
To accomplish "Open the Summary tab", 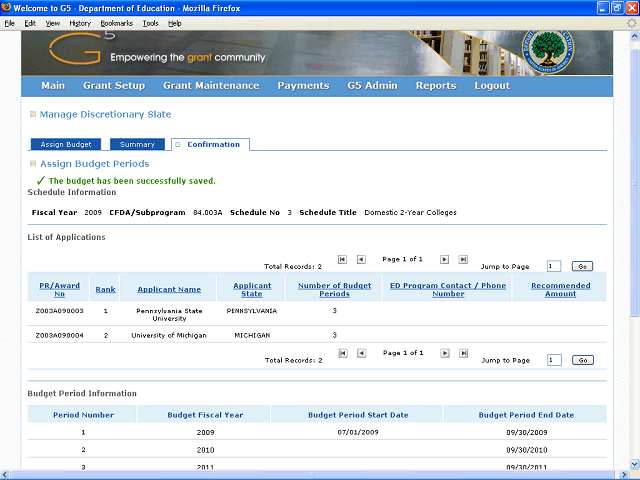I will [x=130, y=145].
